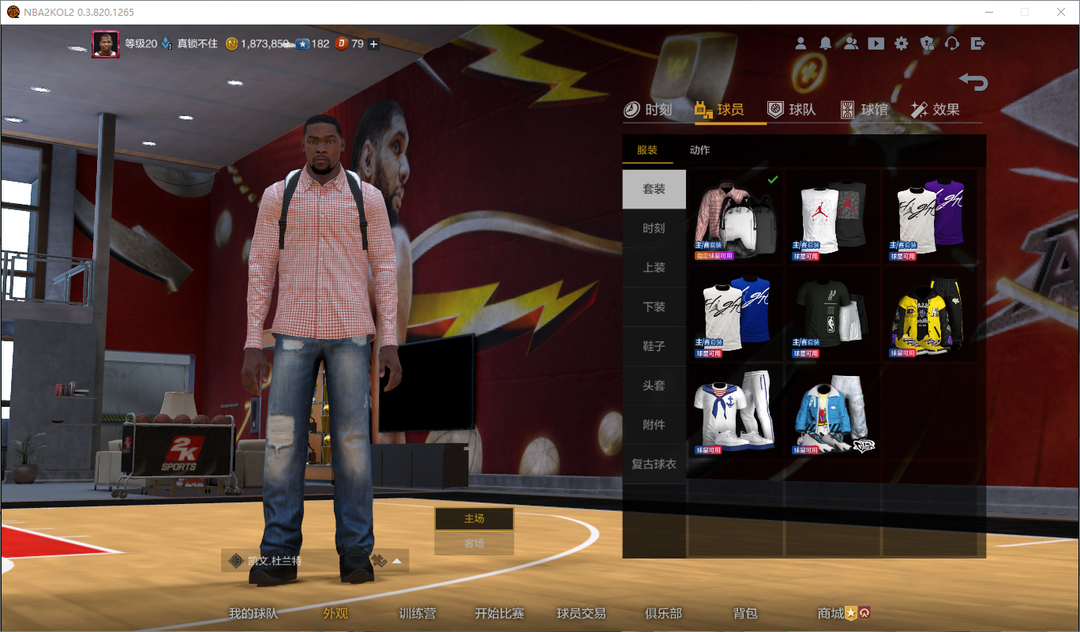Viewport: 1080px width, 632px height.
Task: Choose the 头套 category
Action: (654, 385)
